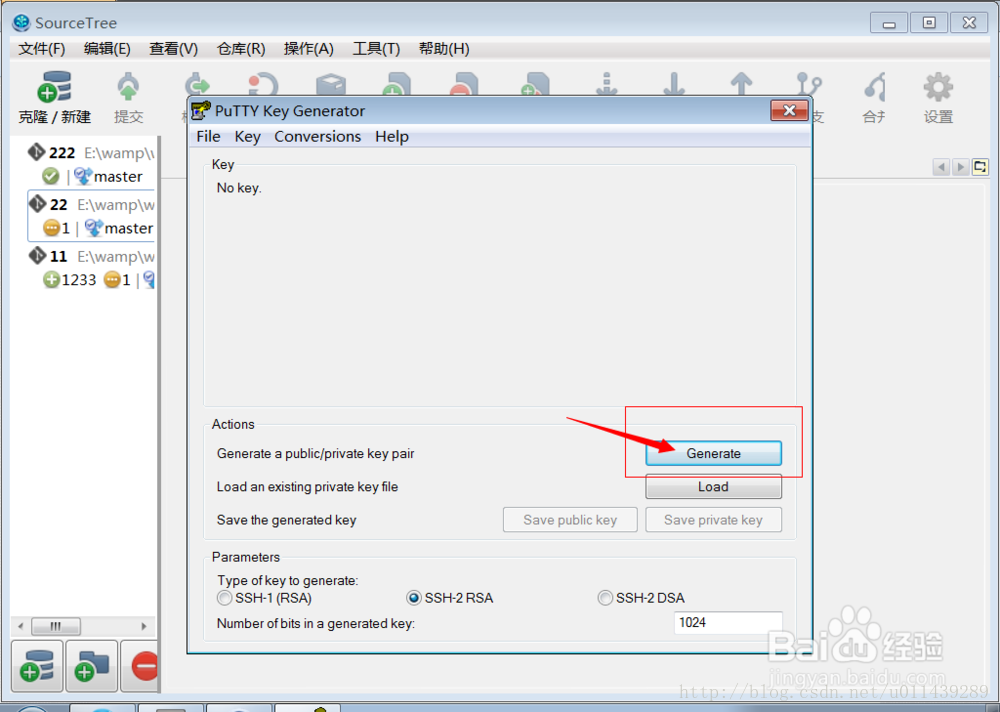The width and height of the screenshot is (1000, 712).
Task: Click the bookmarks scrollbar left arrow
Action: (x=20, y=626)
